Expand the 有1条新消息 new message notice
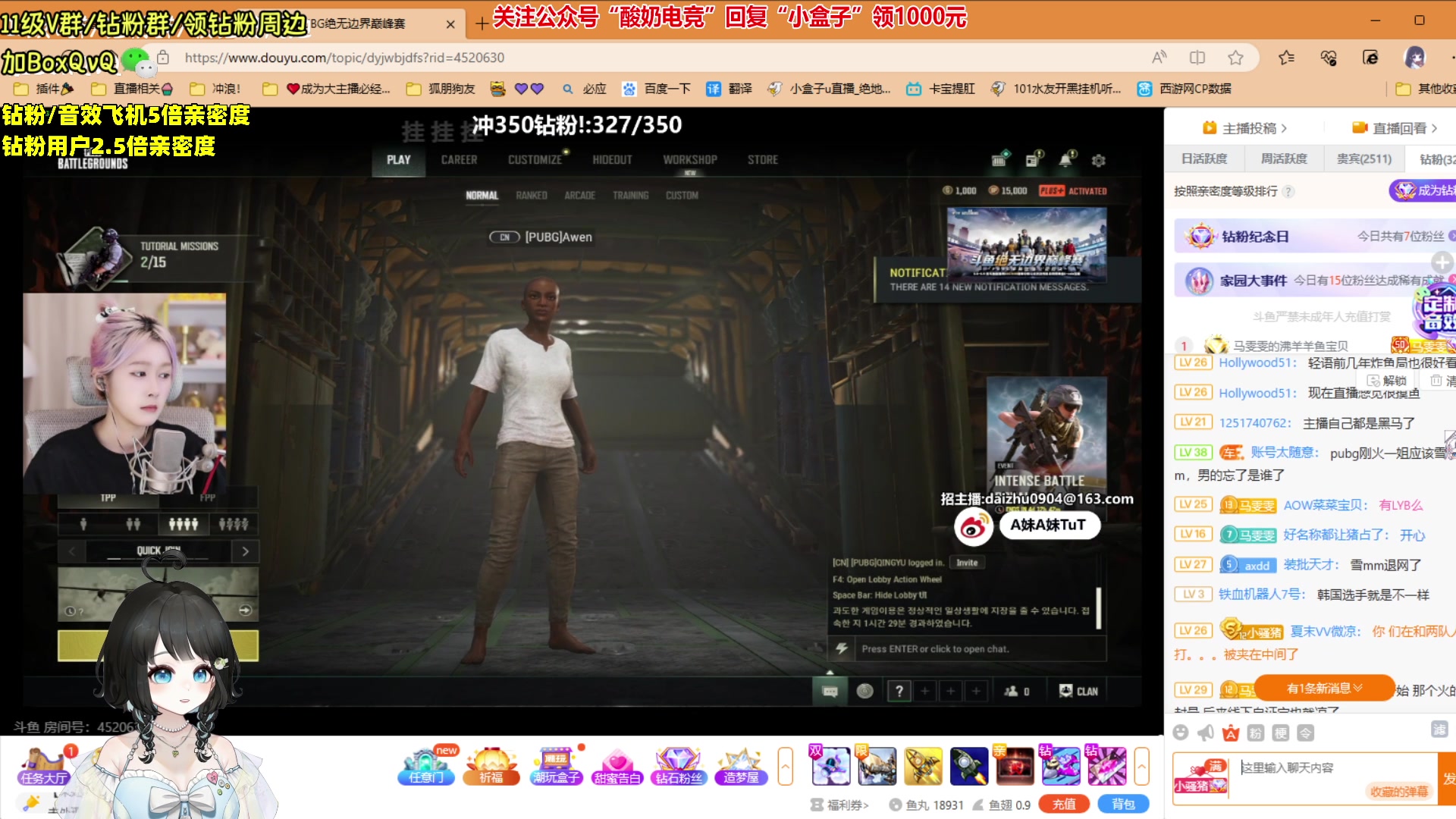Viewport: 1456px width, 819px height. click(1324, 688)
